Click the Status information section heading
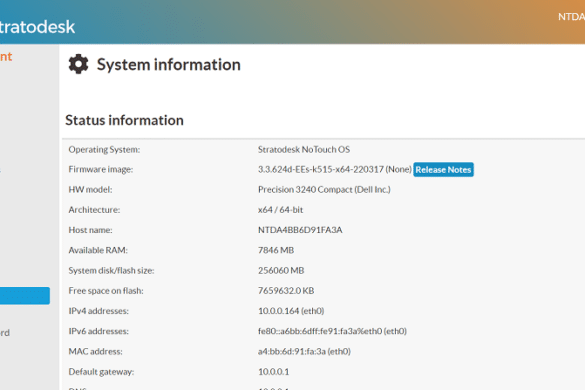The height and width of the screenshot is (390, 585). click(124, 120)
